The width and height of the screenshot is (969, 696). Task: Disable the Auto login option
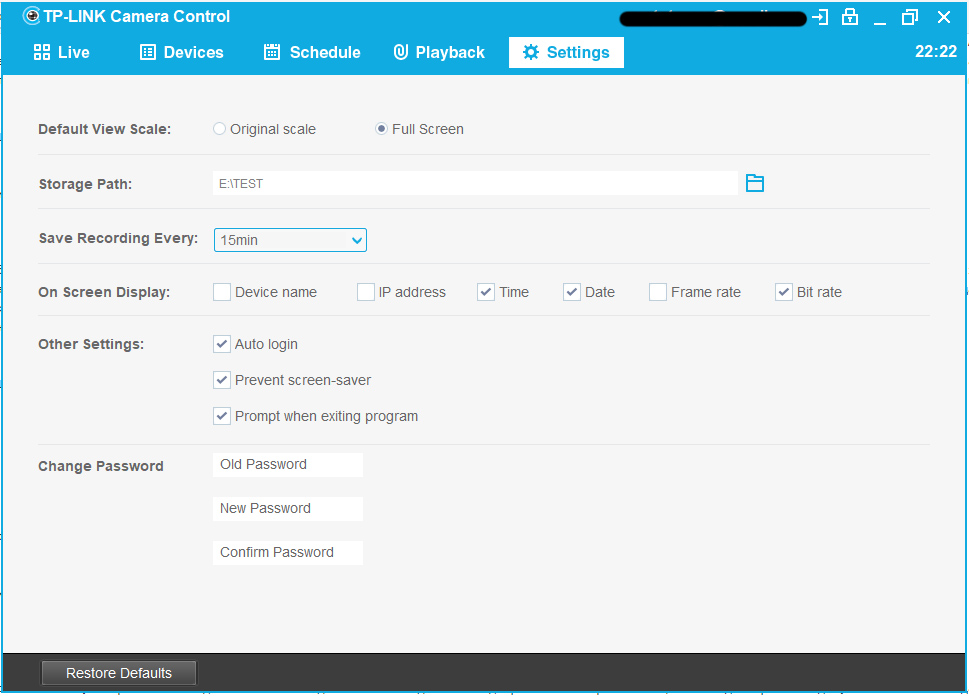click(222, 344)
